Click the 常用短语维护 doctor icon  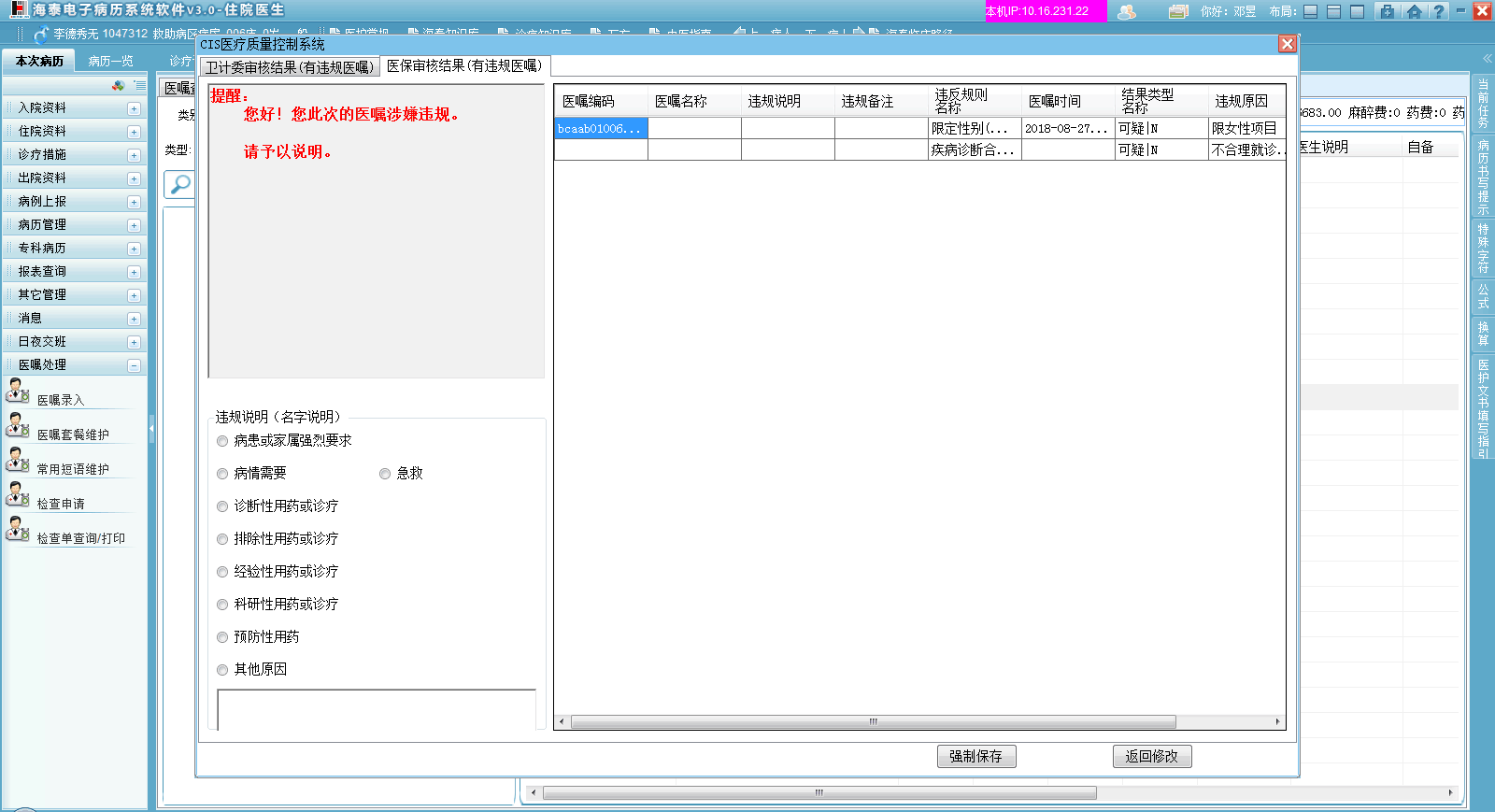(x=17, y=460)
